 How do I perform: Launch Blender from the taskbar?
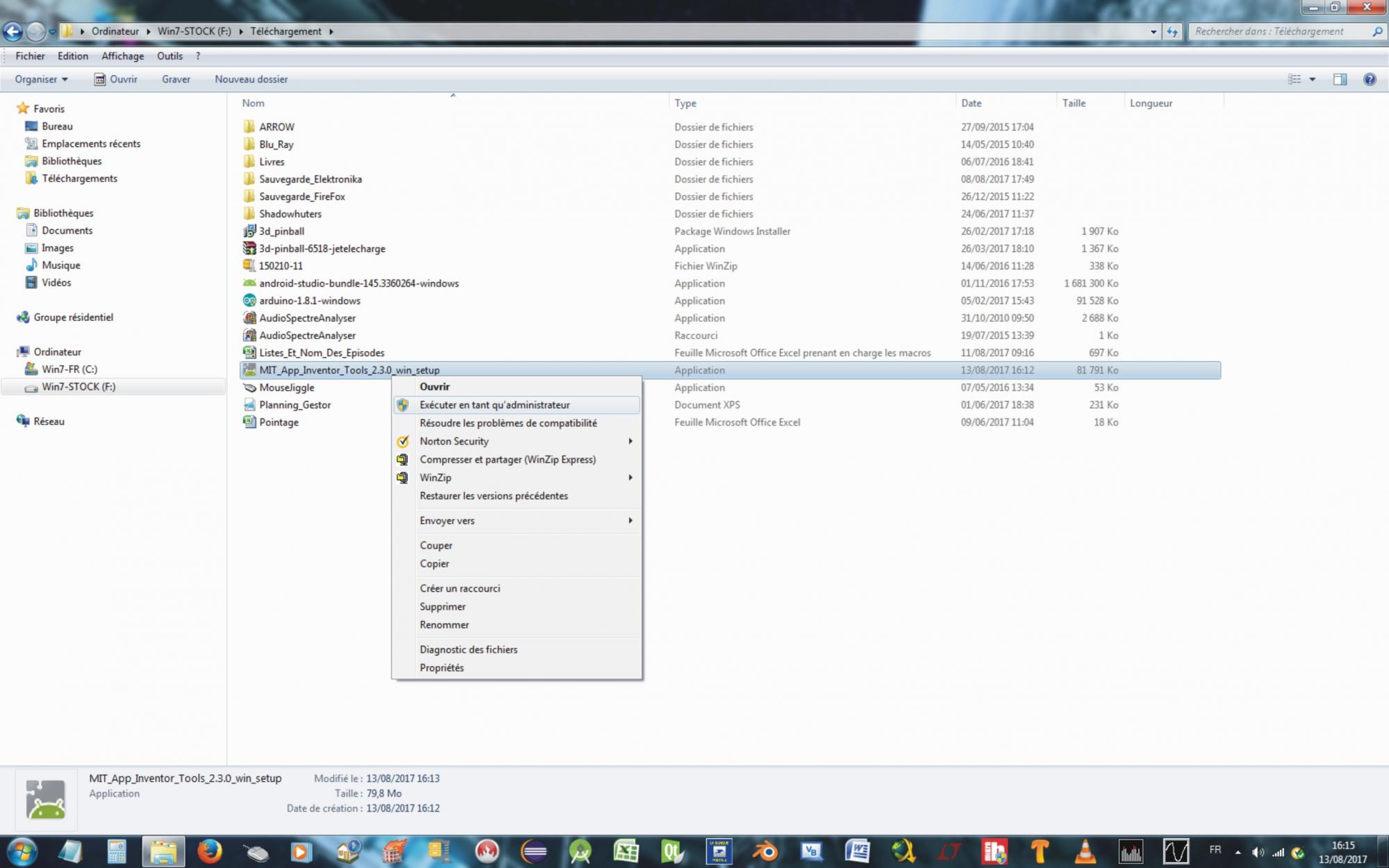point(765,851)
